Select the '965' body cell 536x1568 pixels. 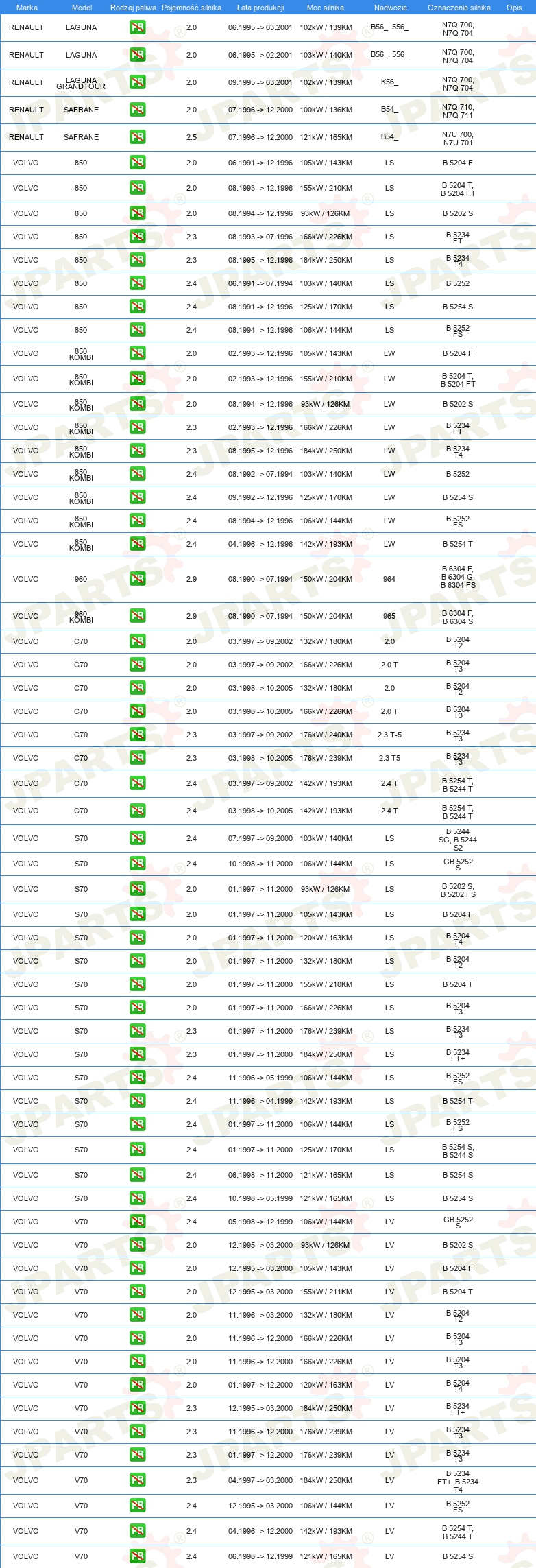click(x=389, y=616)
